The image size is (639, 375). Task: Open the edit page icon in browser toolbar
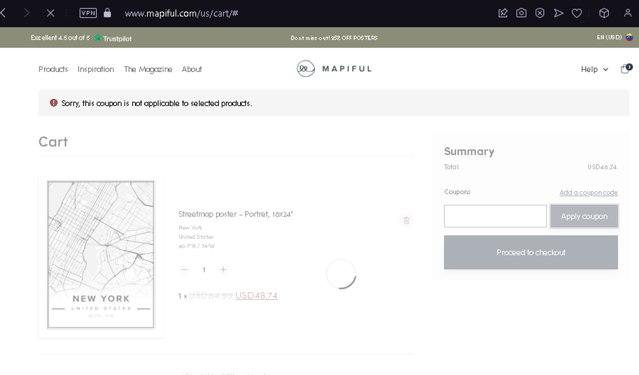[x=503, y=13]
